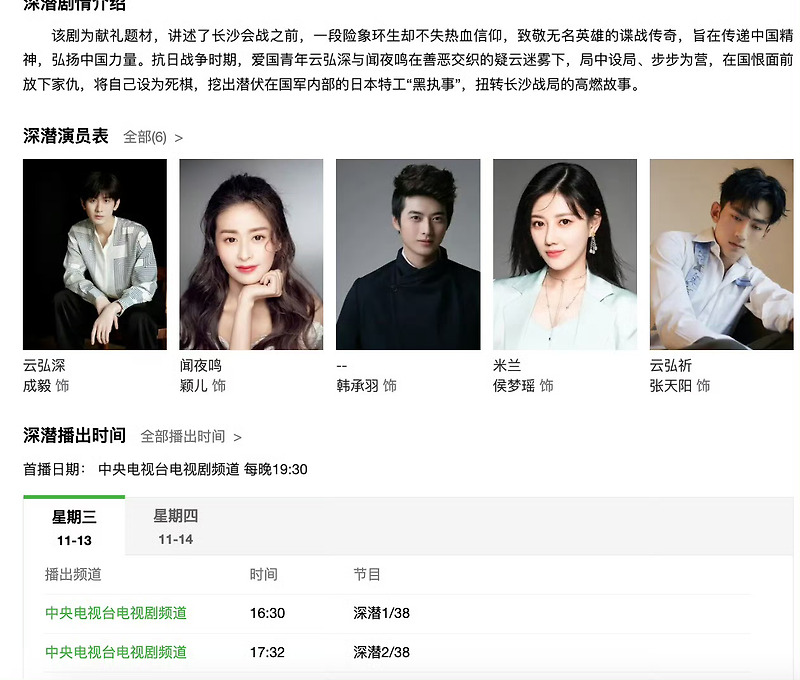Open 中央电视台电视剧频道 link at 17:32

pyautogui.click(x=116, y=652)
